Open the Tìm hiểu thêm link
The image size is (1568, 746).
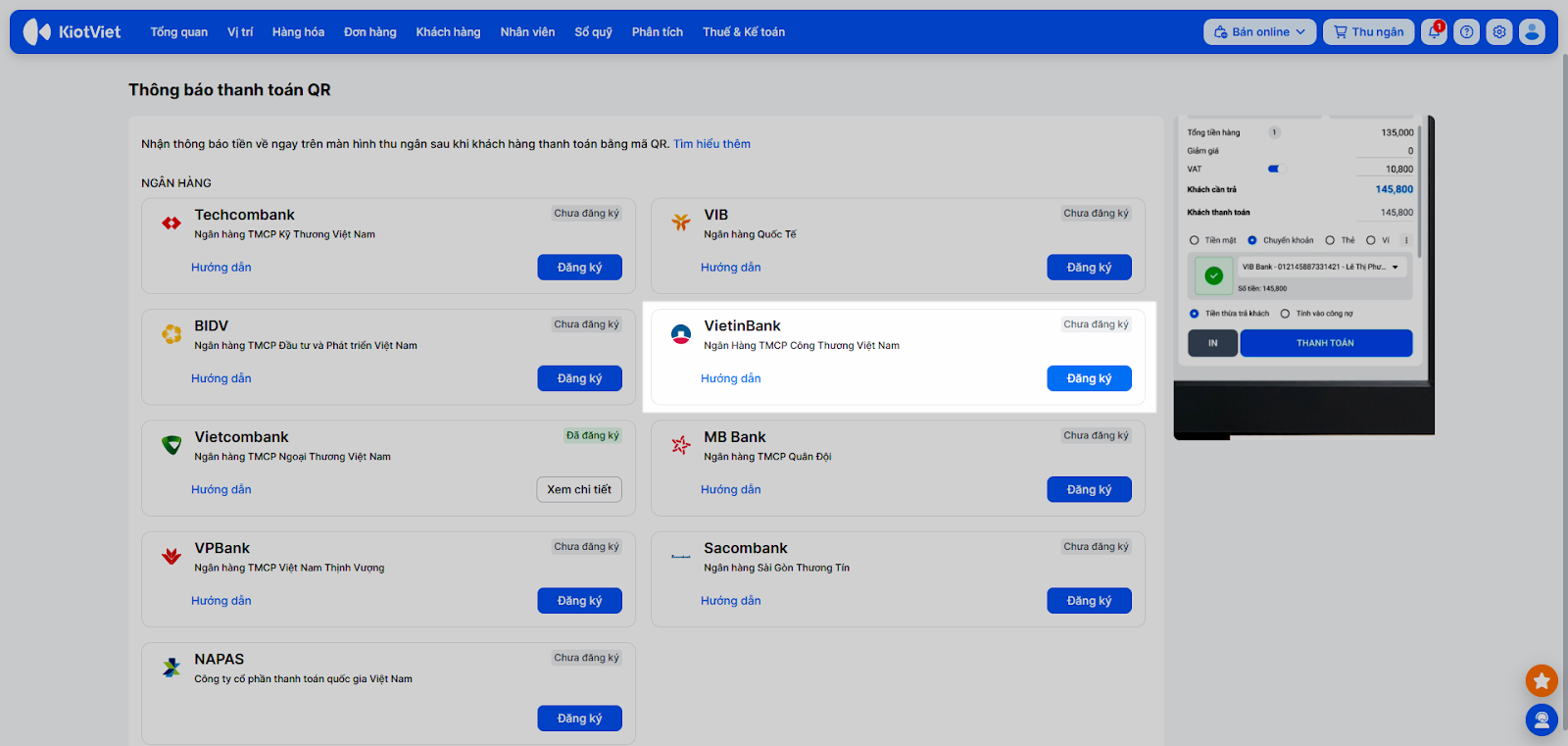click(711, 144)
